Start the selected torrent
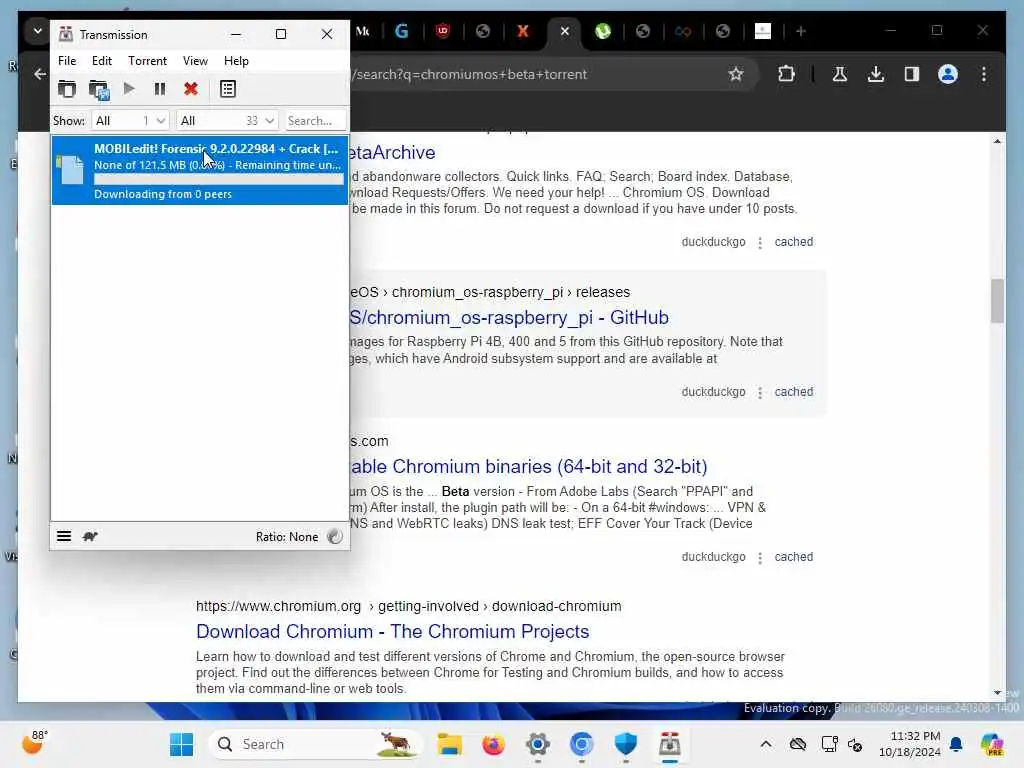This screenshot has width=1024, height=768. point(129,88)
